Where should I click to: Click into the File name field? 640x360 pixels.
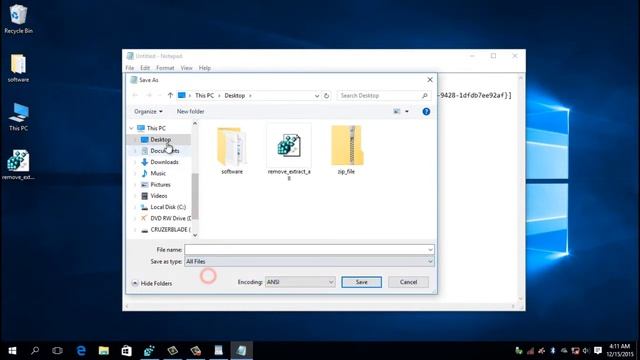click(309, 249)
